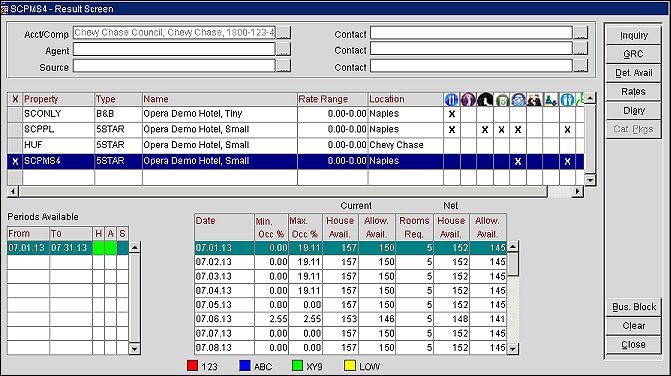Click the green H cell for 07.01.13 period
This screenshot has height=376, width=671.
pyautogui.click(x=99, y=248)
